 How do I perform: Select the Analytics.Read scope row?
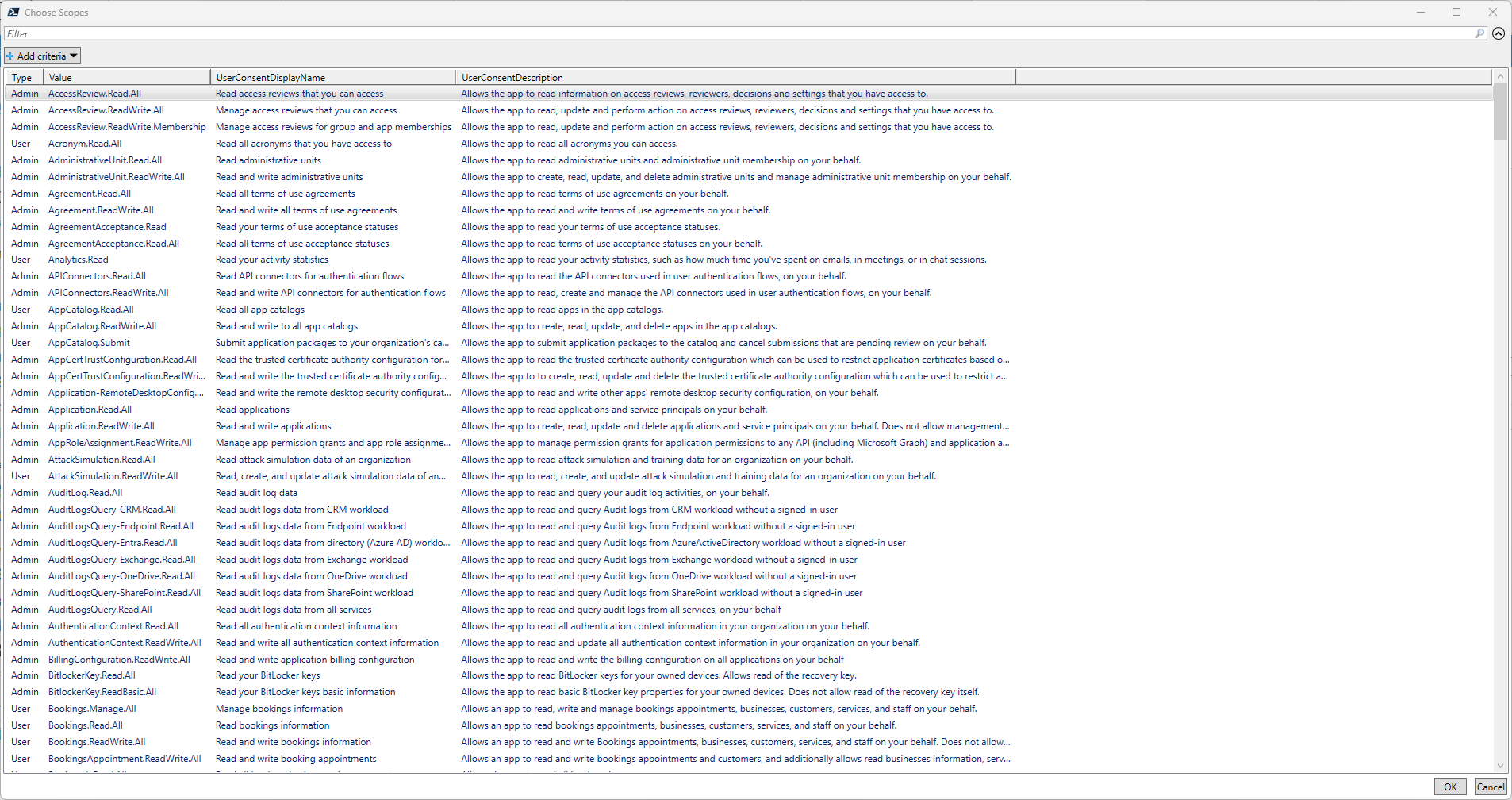point(79,260)
